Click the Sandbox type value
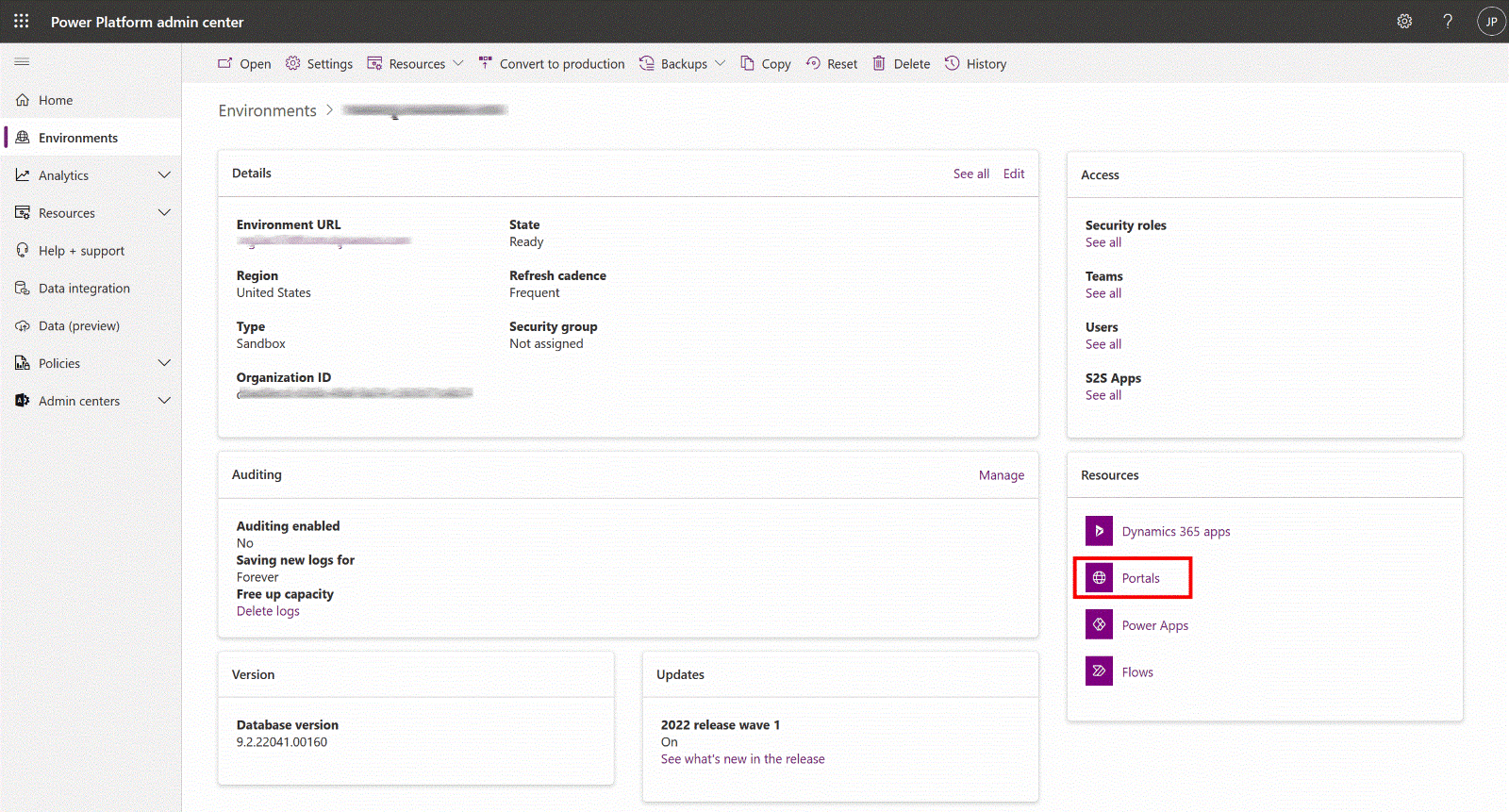 pos(261,344)
